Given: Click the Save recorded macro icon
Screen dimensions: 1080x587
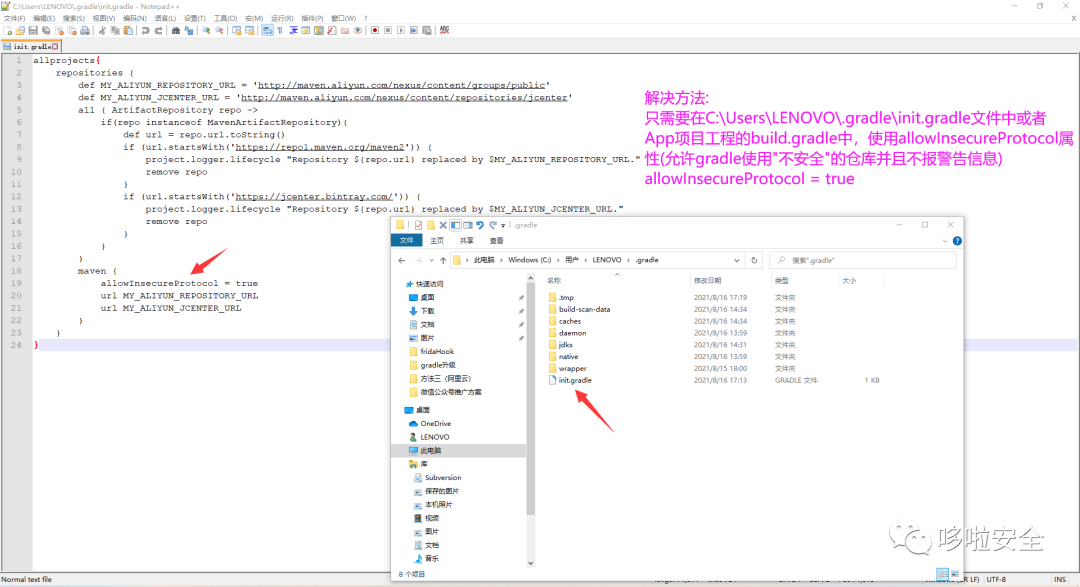Looking at the screenshot, I should tap(427, 30).
